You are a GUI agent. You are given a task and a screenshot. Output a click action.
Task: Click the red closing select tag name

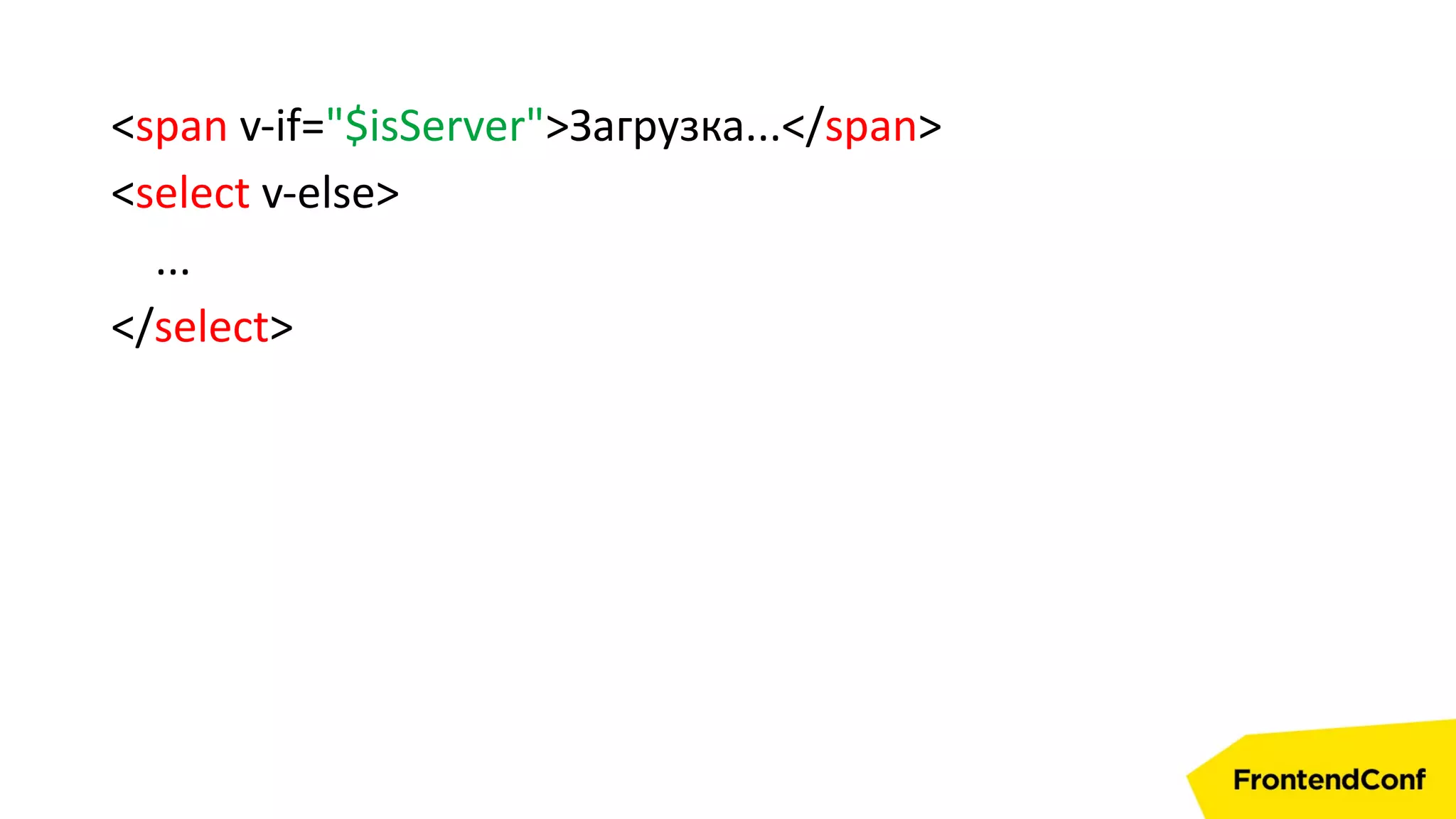click(x=212, y=328)
